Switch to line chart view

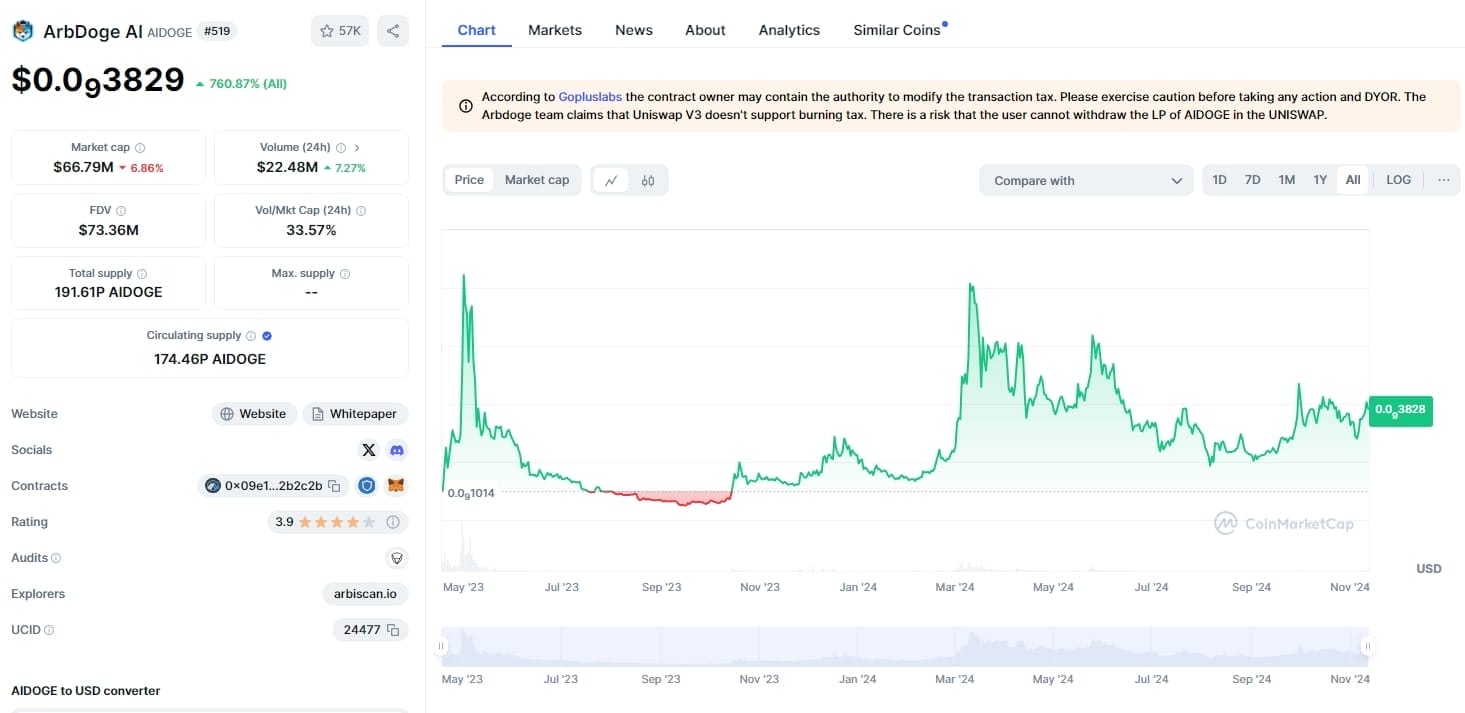(611, 180)
